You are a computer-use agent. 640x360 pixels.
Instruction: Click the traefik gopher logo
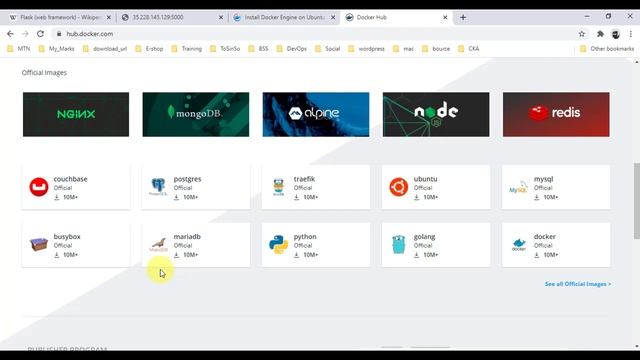pos(278,187)
